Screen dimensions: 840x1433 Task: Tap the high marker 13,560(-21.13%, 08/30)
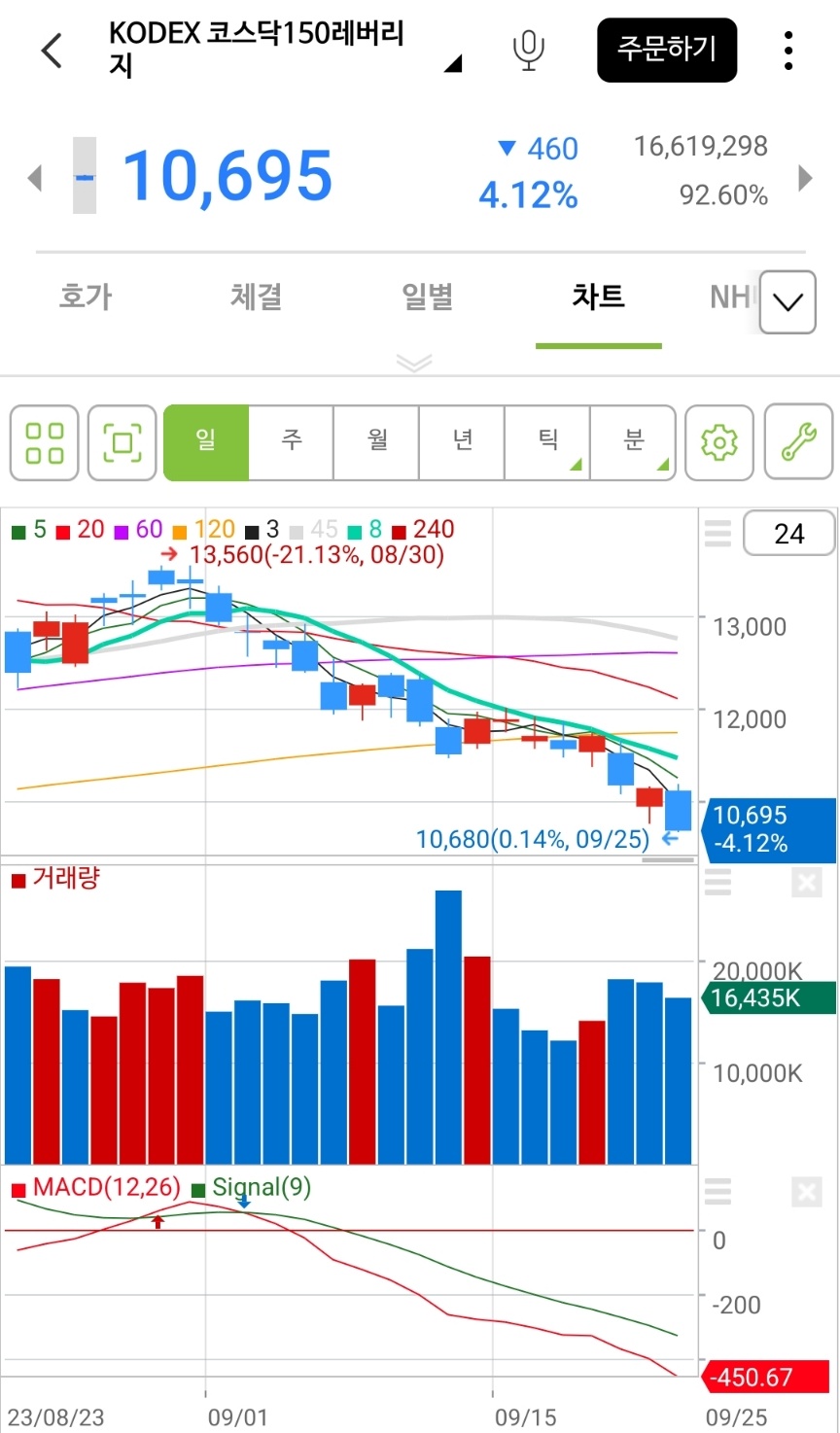pos(303,555)
